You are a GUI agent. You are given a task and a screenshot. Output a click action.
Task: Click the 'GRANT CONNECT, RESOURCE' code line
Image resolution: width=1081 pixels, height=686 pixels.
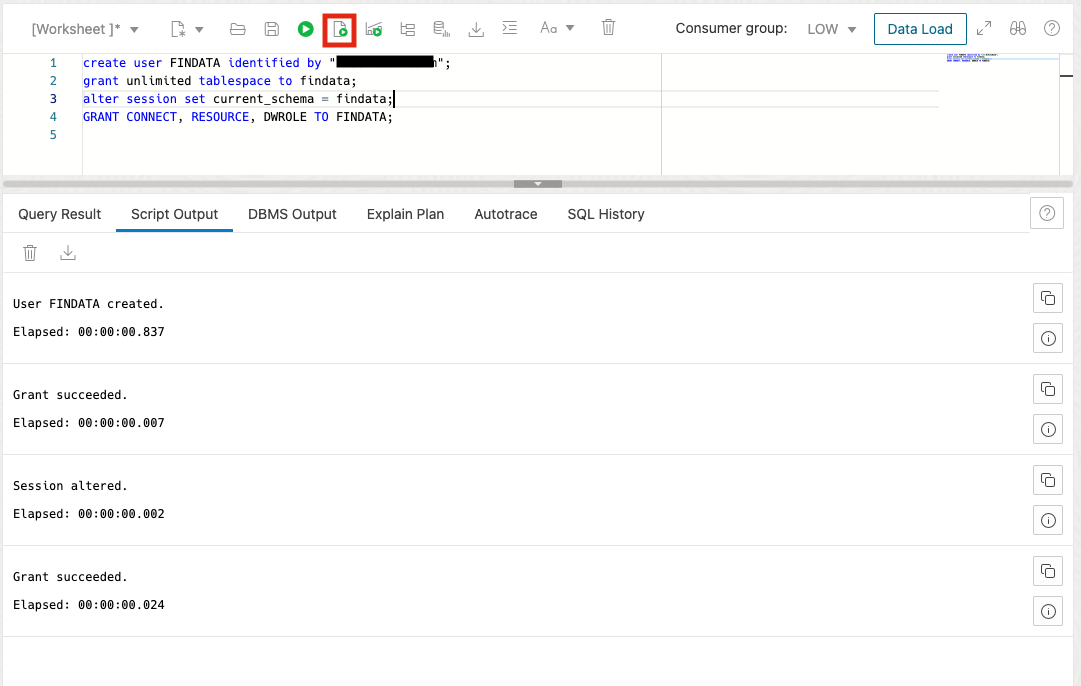238,117
